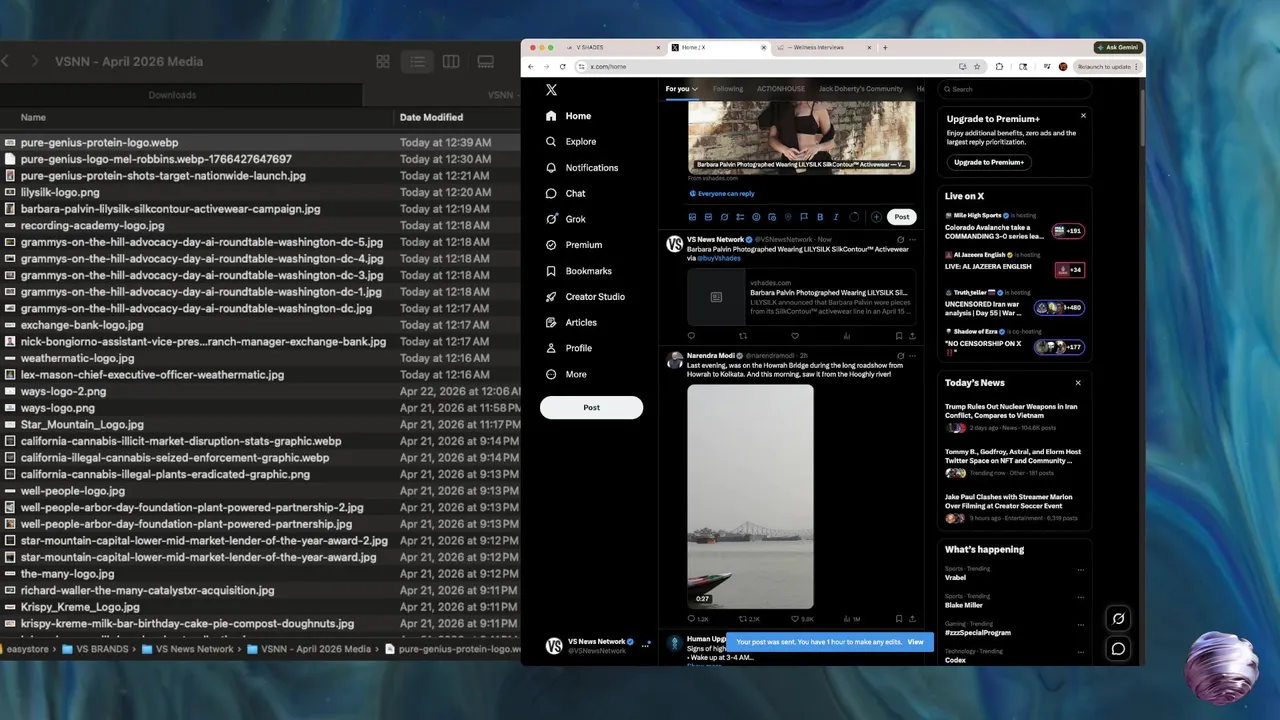This screenshot has height=720, width=1280.
Task: Open floating messages button at bottom right
Action: pyautogui.click(x=1118, y=649)
